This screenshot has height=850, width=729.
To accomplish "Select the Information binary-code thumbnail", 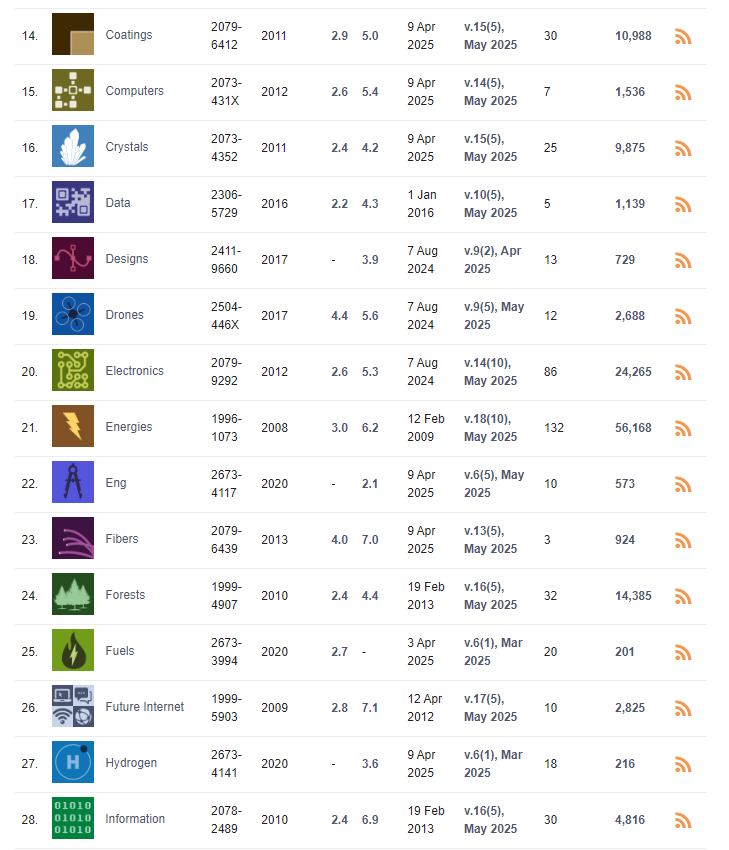I will click(73, 818).
